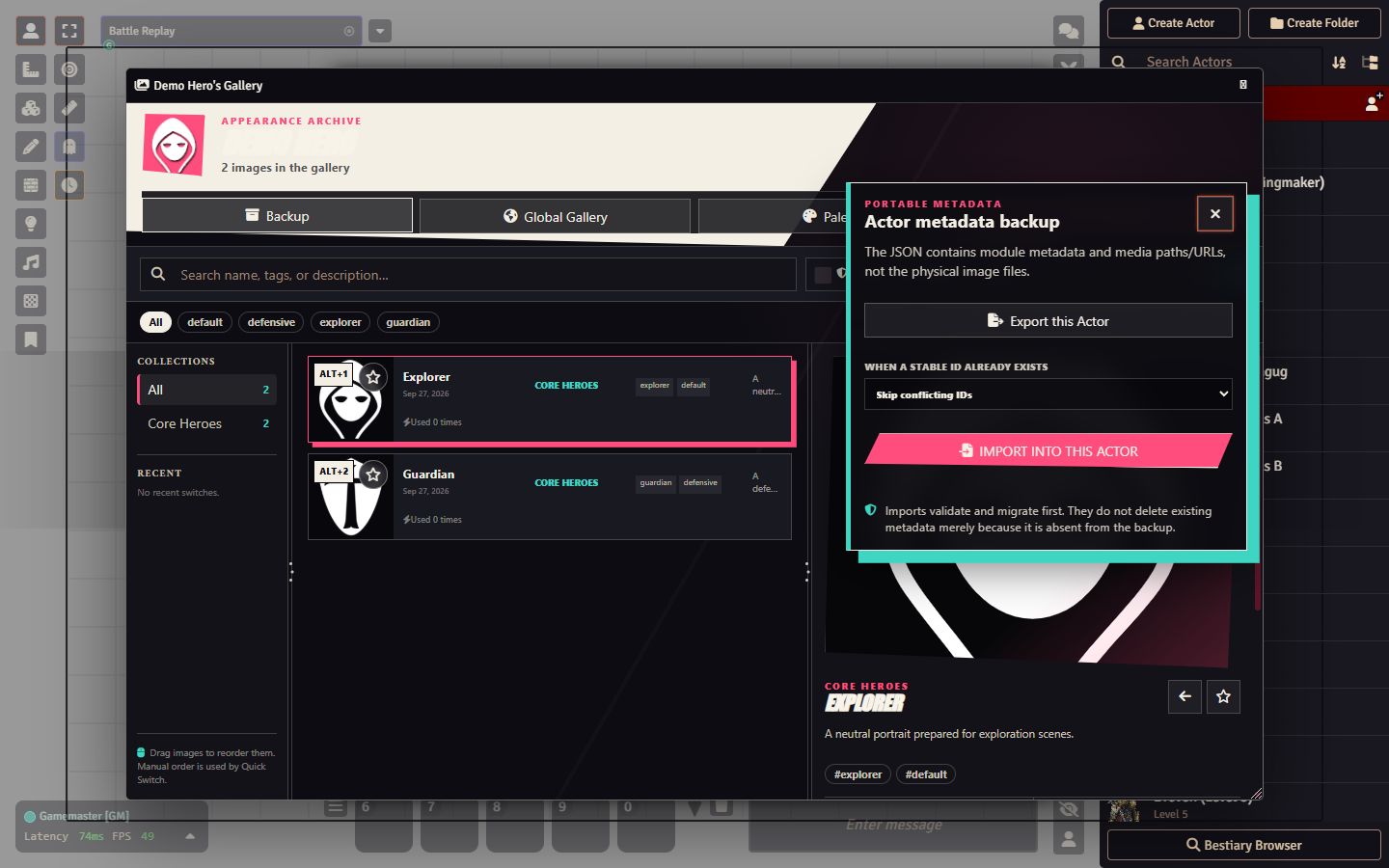The image size is (1389, 868).
Task: Filter gallery by the defensive tag
Action: (271, 322)
